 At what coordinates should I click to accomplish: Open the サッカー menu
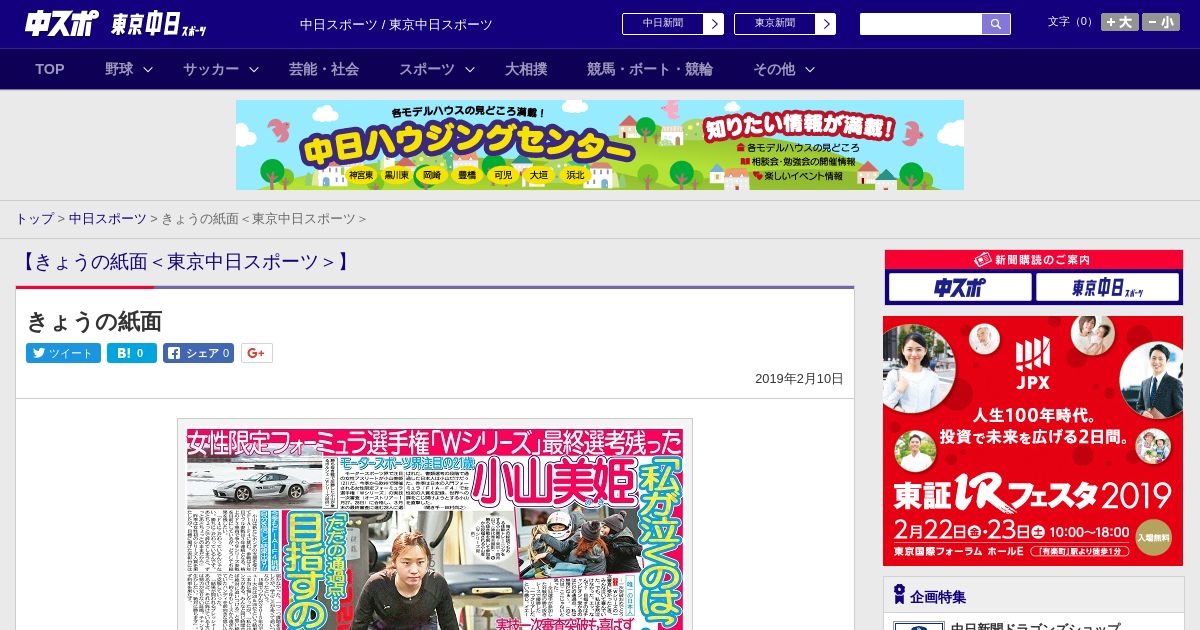point(211,69)
